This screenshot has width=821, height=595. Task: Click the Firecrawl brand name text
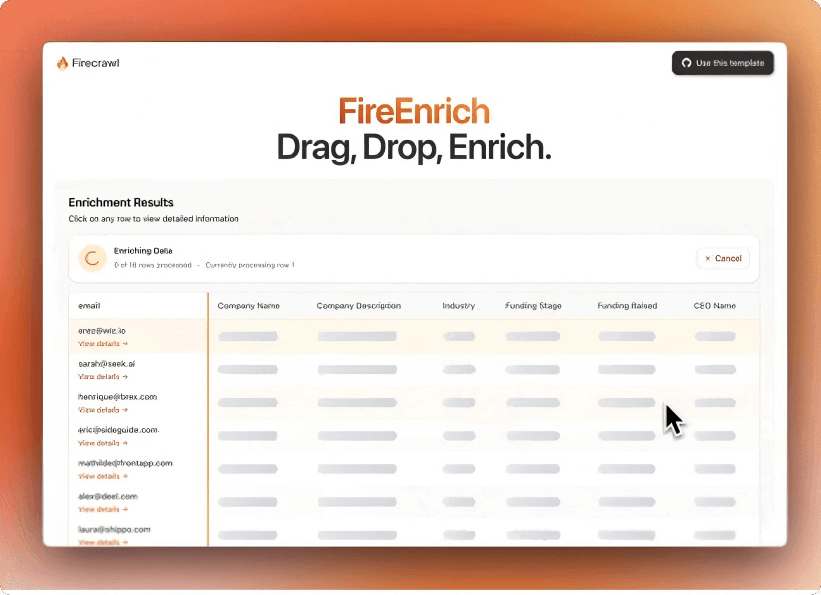click(x=96, y=63)
